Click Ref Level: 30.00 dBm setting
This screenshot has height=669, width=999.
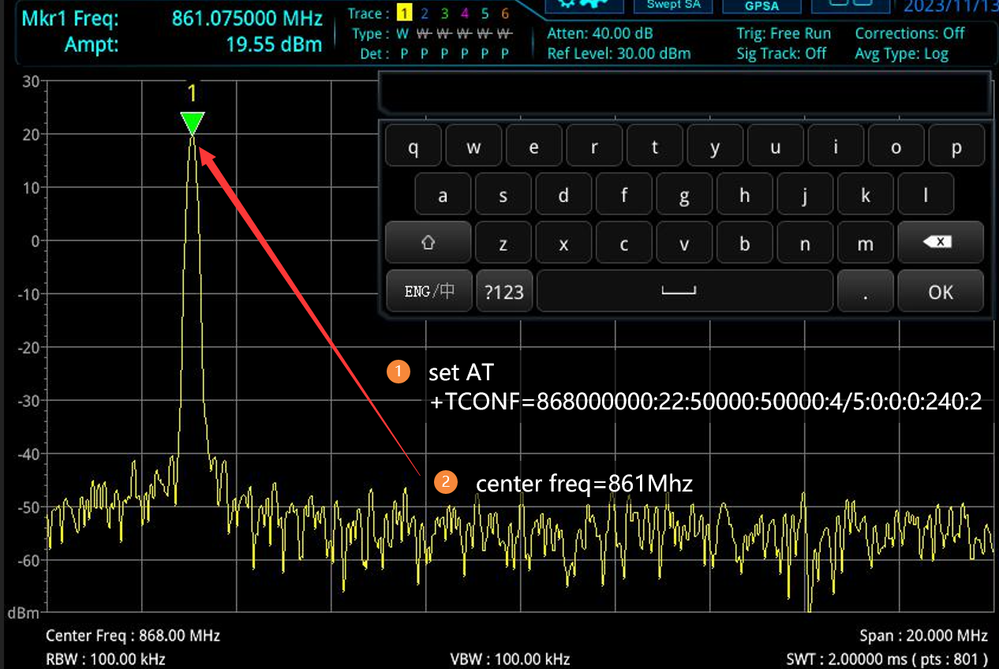619,54
